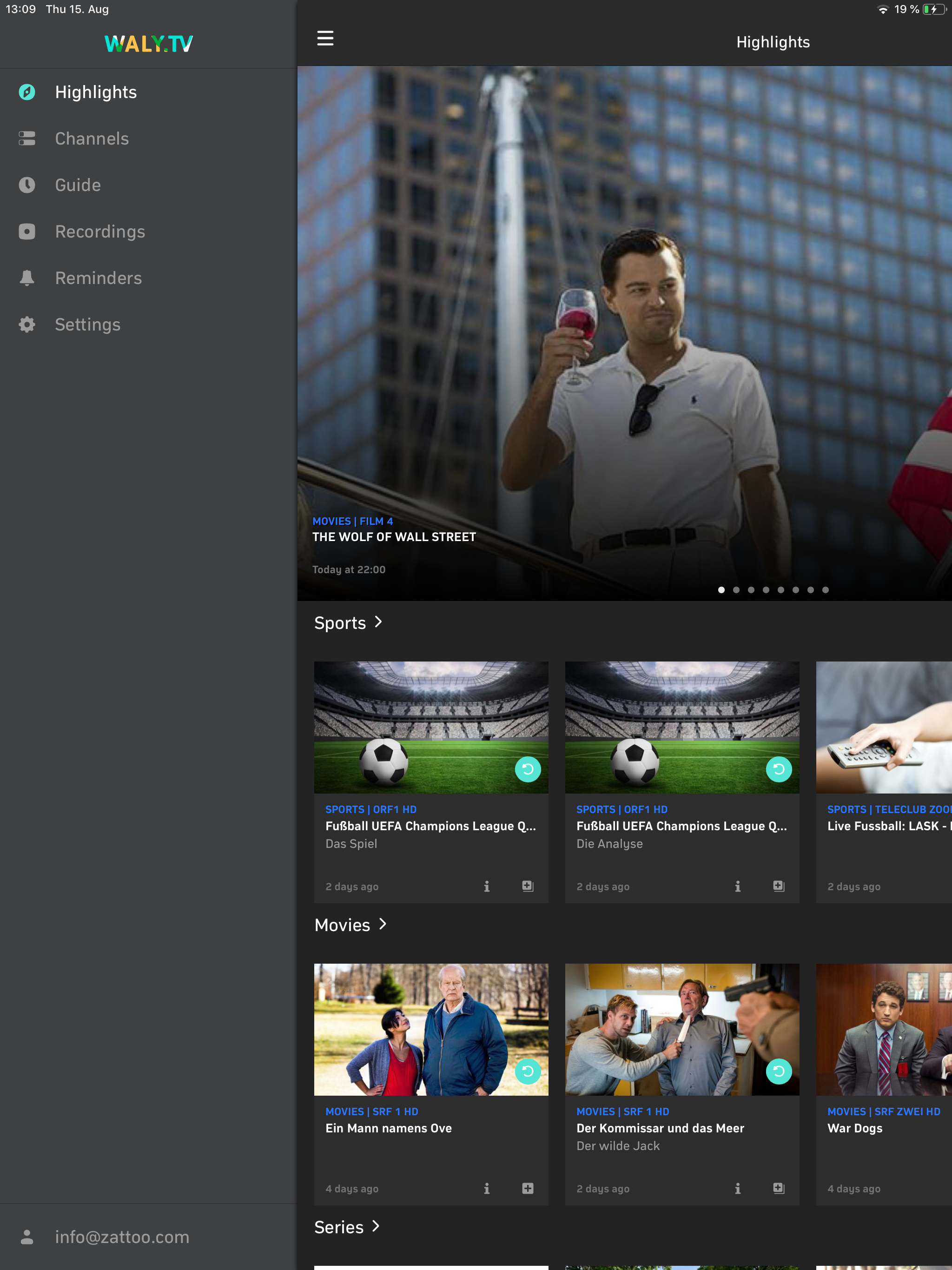Click 'SPORTS | TELECLUB' label
Viewport: 952px width, 1270px height.
(x=889, y=809)
